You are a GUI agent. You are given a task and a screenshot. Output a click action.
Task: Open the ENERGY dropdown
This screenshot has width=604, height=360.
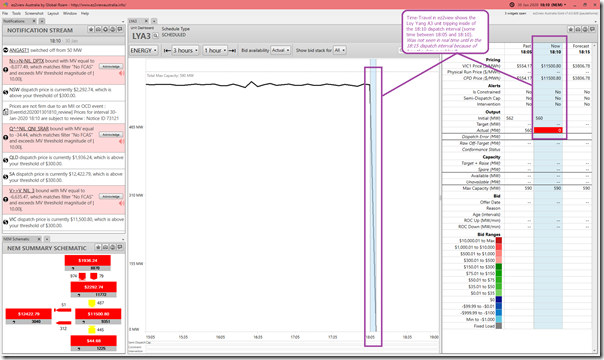click(x=144, y=50)
